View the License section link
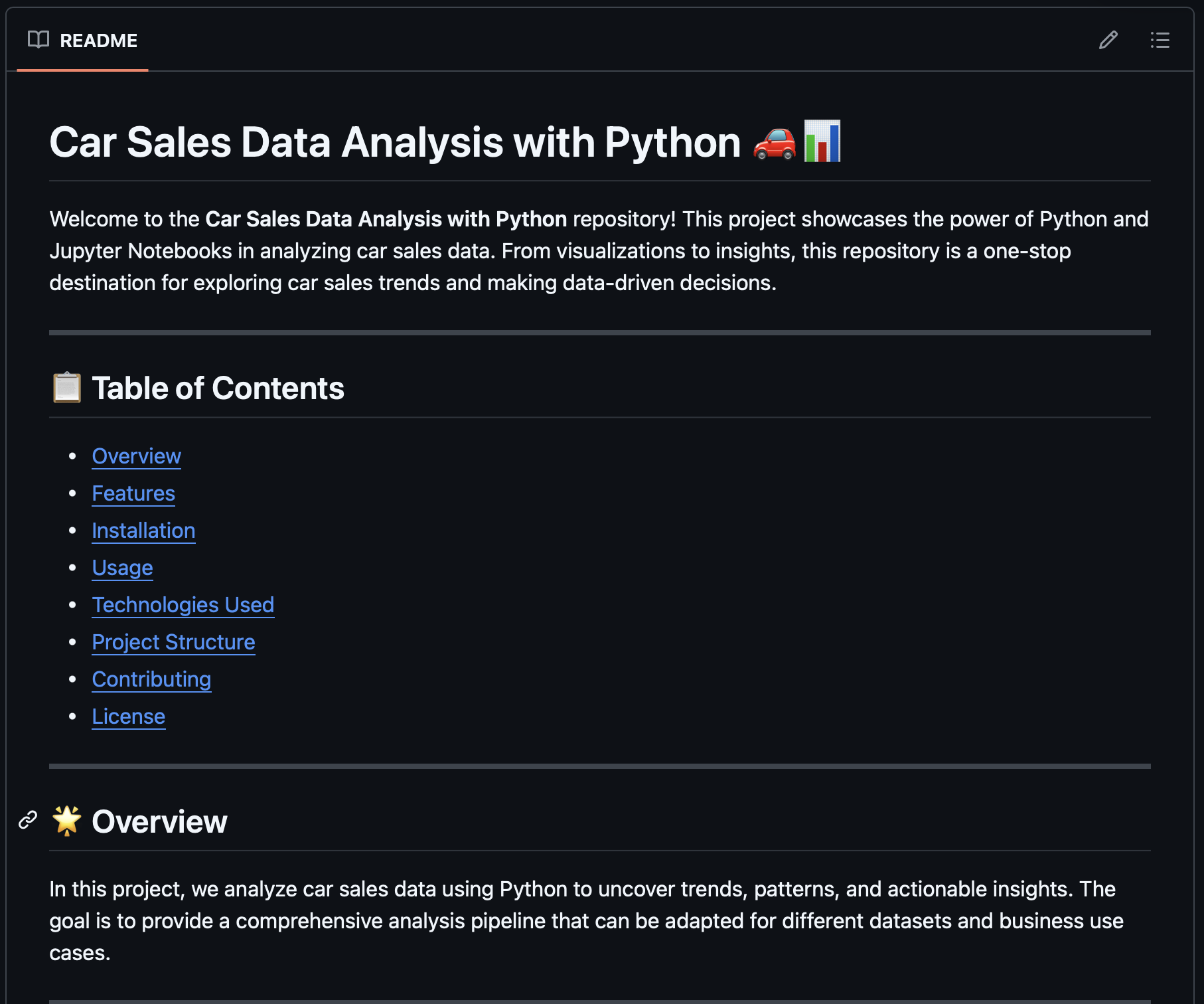 (128, 716)
